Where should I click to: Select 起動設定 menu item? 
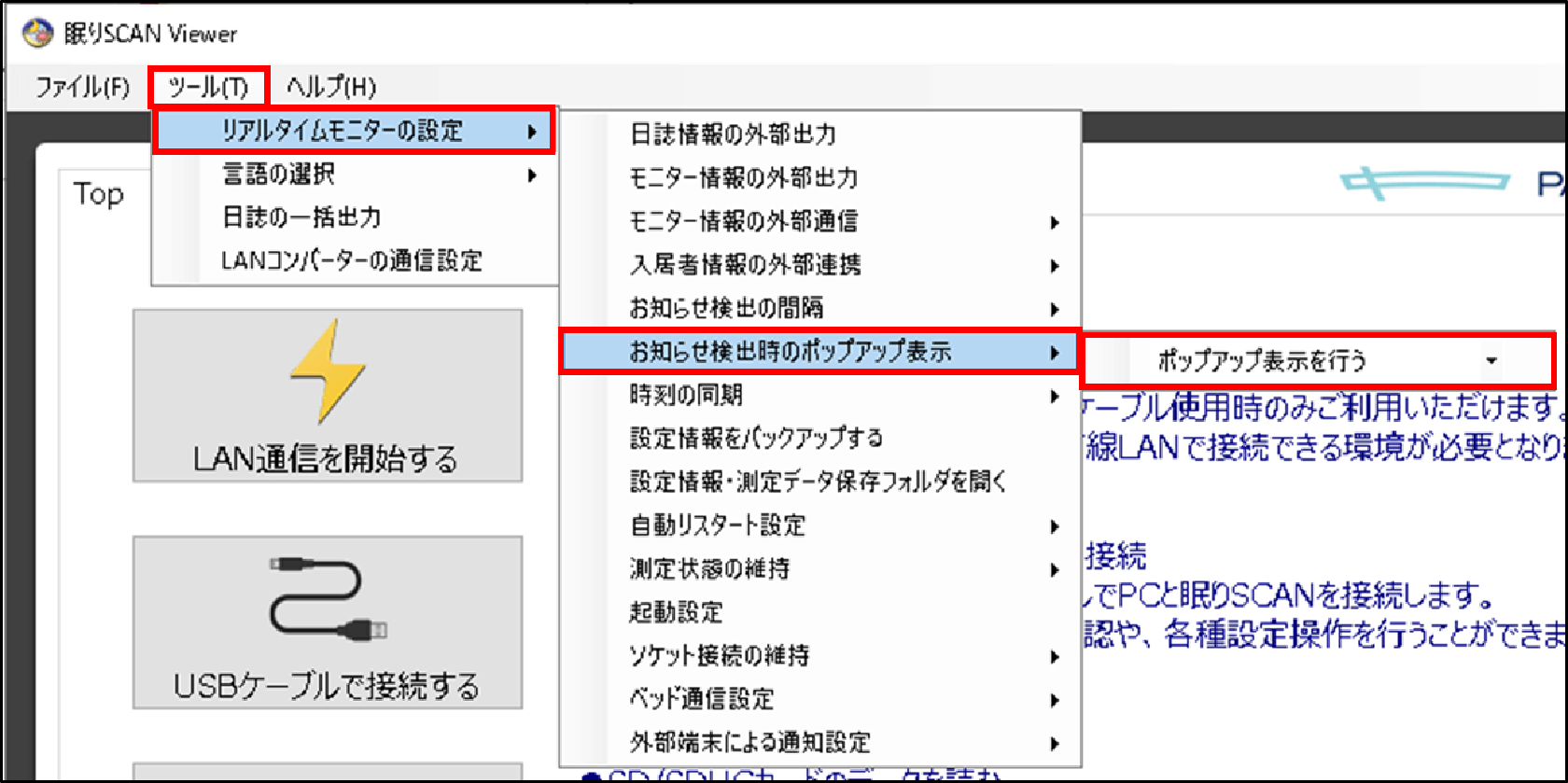pos(819,612)
